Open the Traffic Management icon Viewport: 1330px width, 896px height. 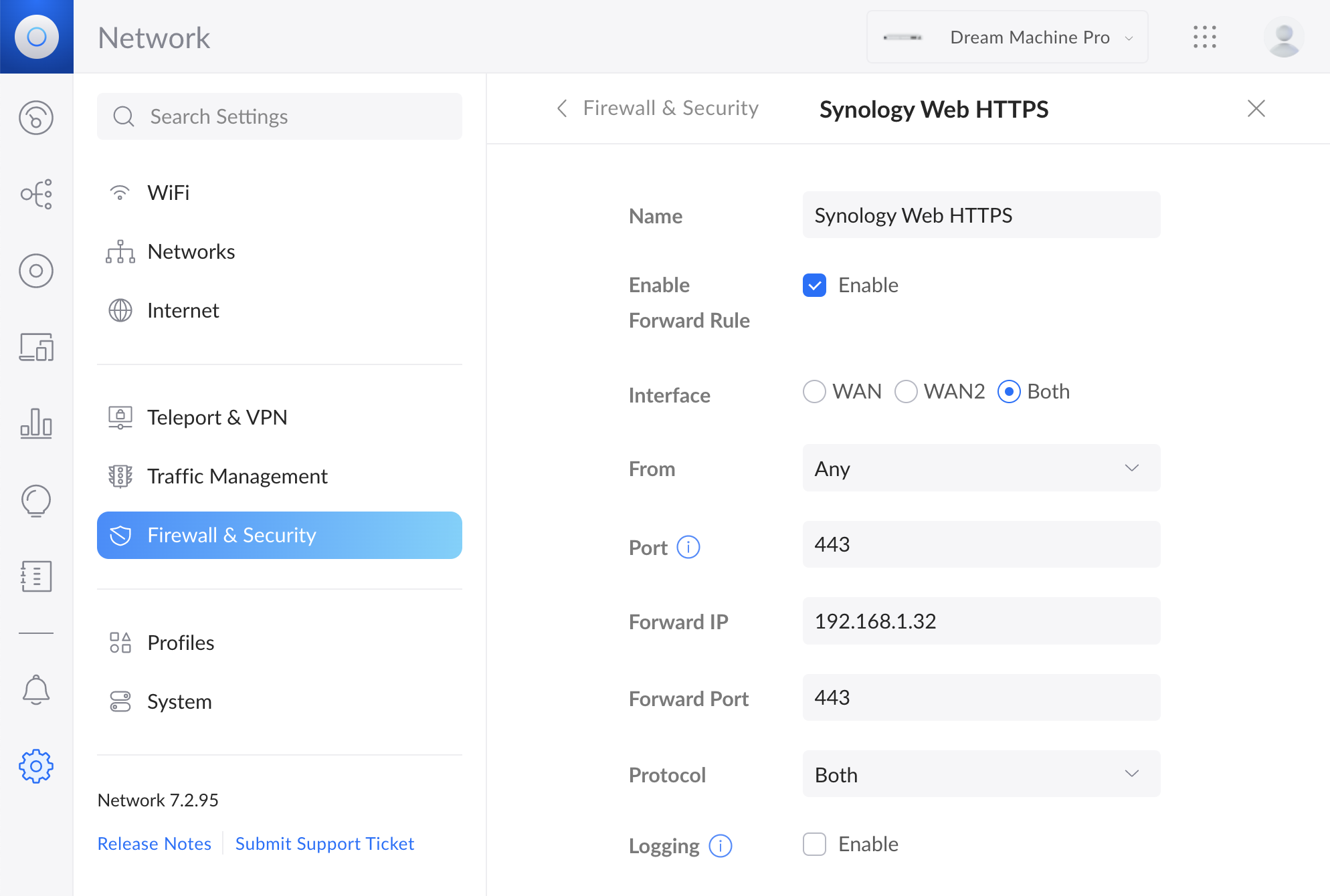tap(119, 476)
